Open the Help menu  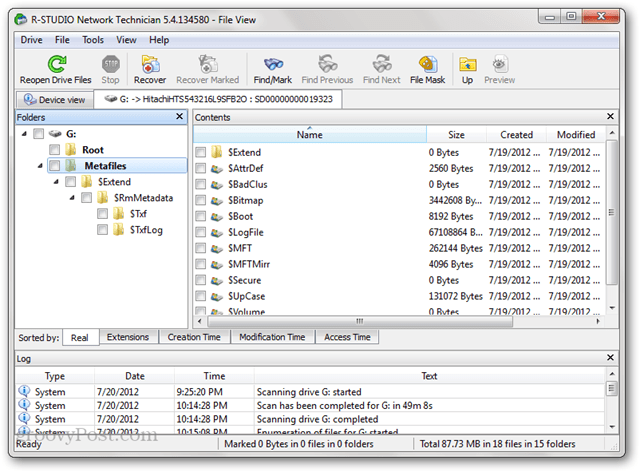pyautogui.click(x=159, y=40)
